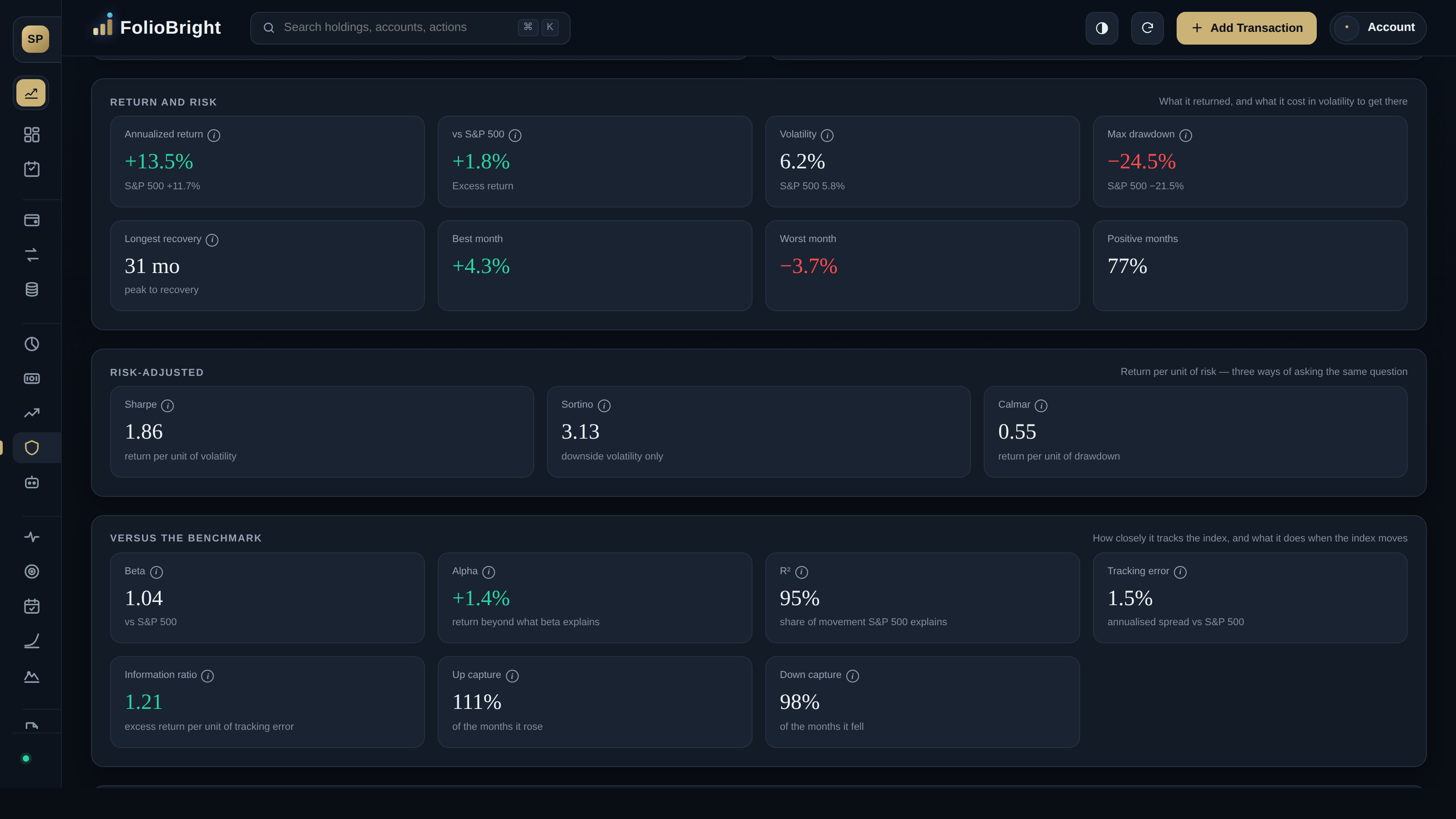Click the SP profile avatar
Screen dimensions: 1456x819
tap(35, 39)
